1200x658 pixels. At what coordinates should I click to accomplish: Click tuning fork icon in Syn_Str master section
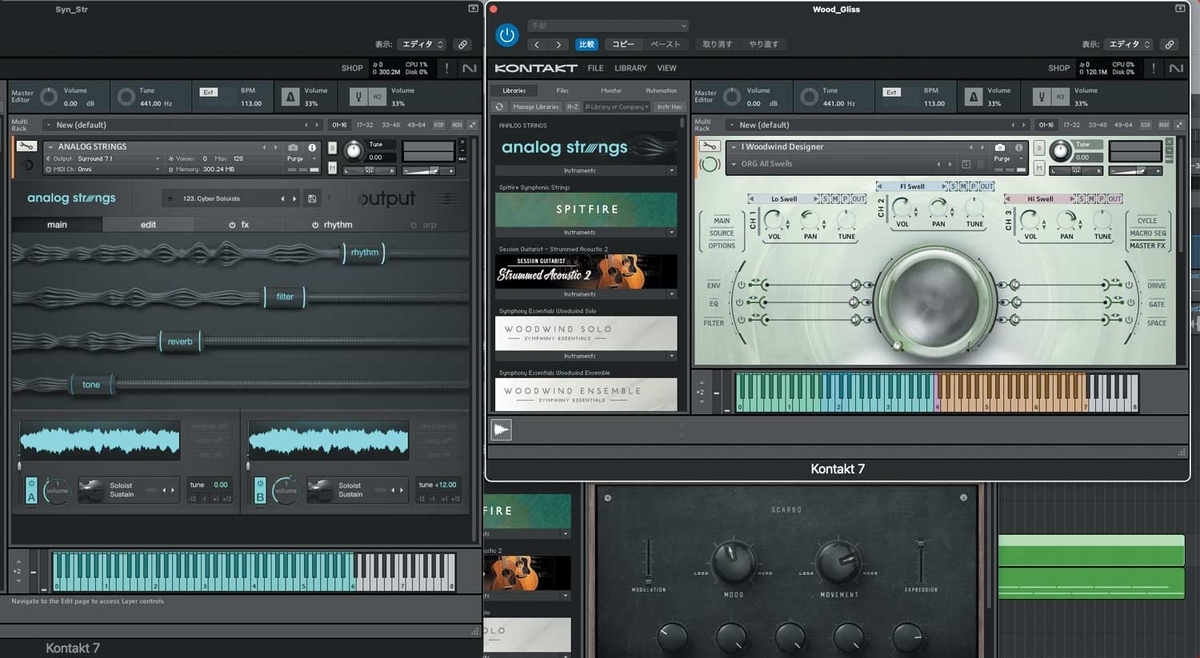coord(358,96)
